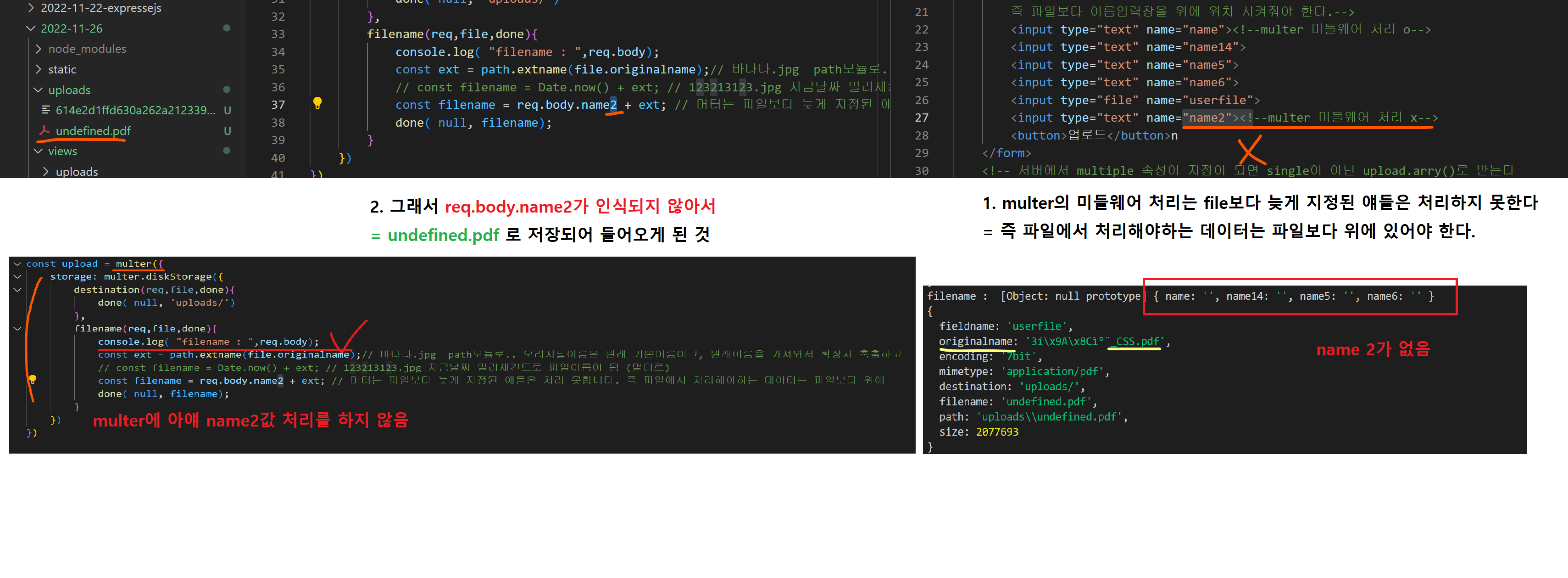The height and width of the screenshot is (578, 1568).
Task: Click line number 37 in the editor gutter
Action: [278, 105]
